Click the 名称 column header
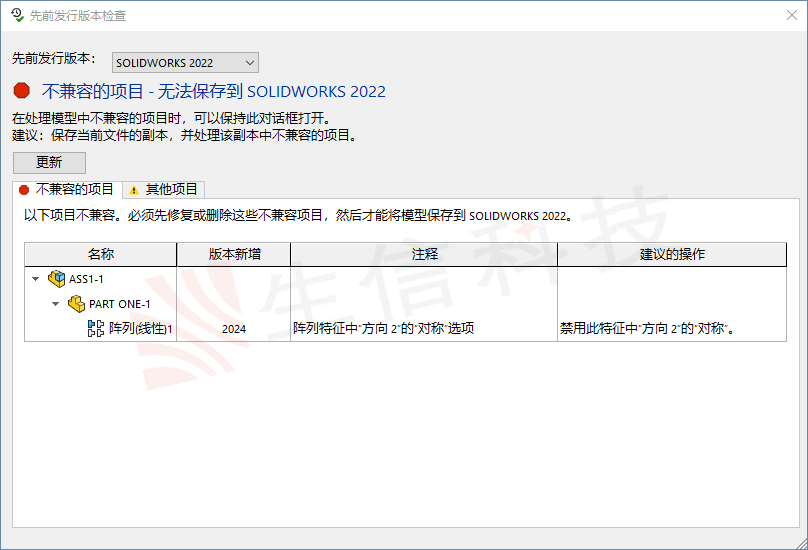 pos(100,254)
